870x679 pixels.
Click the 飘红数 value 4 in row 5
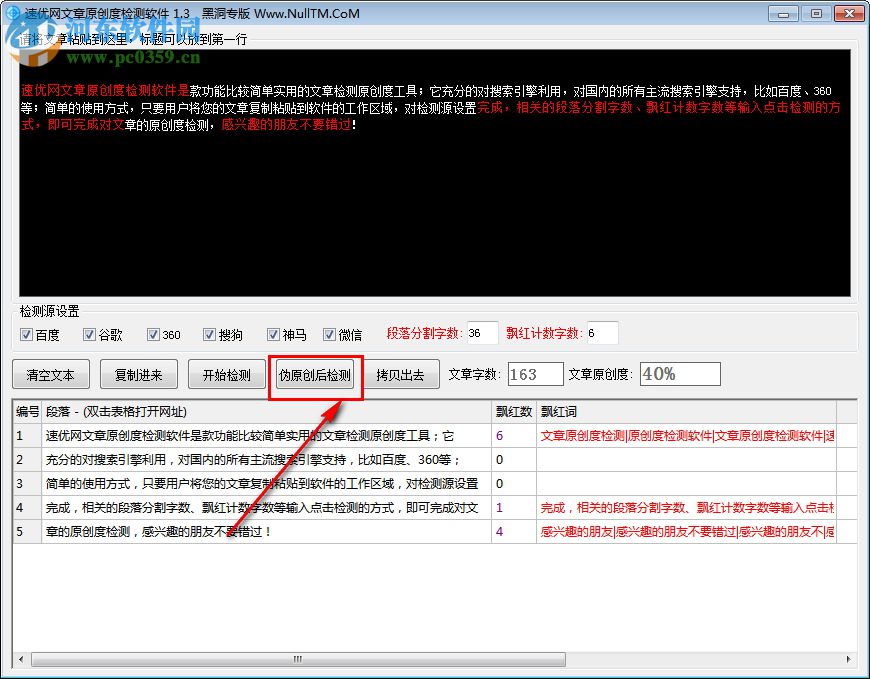(514, 531)
